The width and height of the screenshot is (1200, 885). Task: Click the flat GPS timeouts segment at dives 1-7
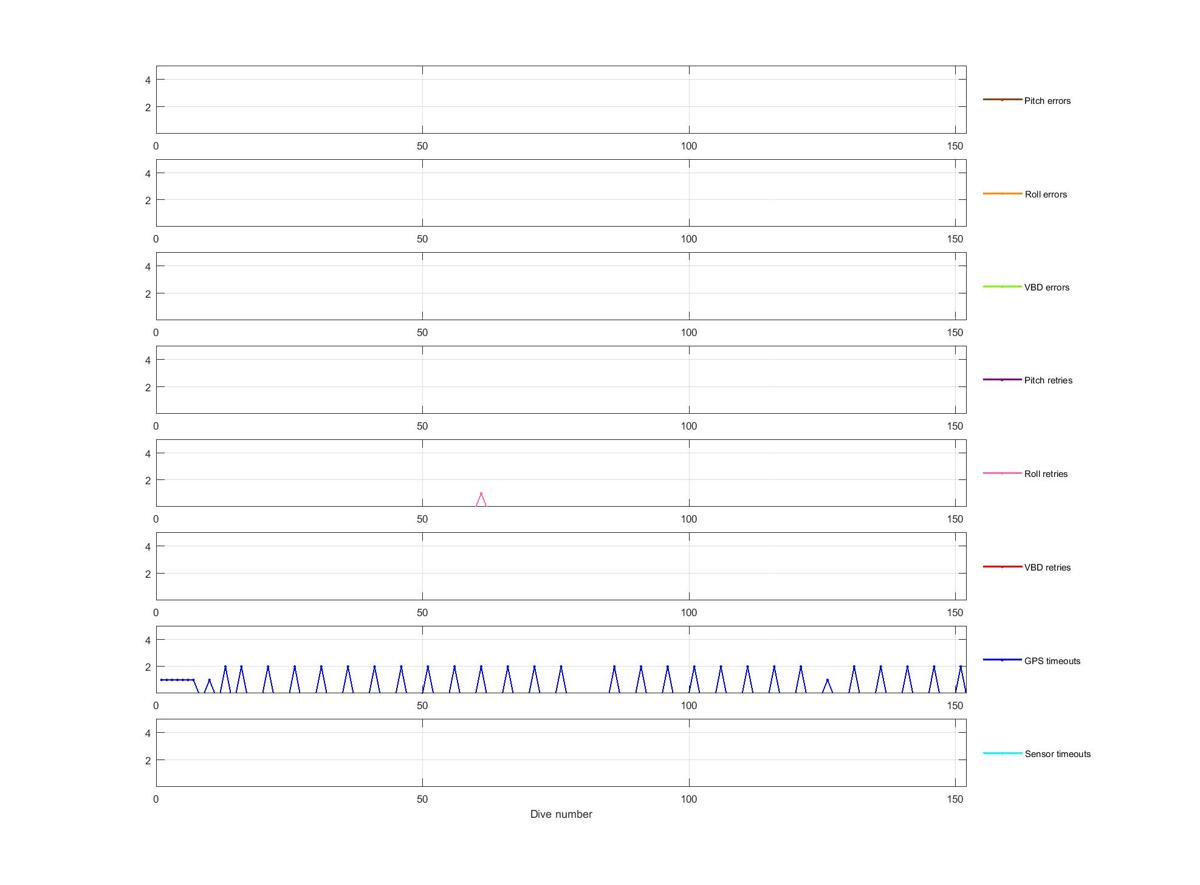click(x=177, y=680)
